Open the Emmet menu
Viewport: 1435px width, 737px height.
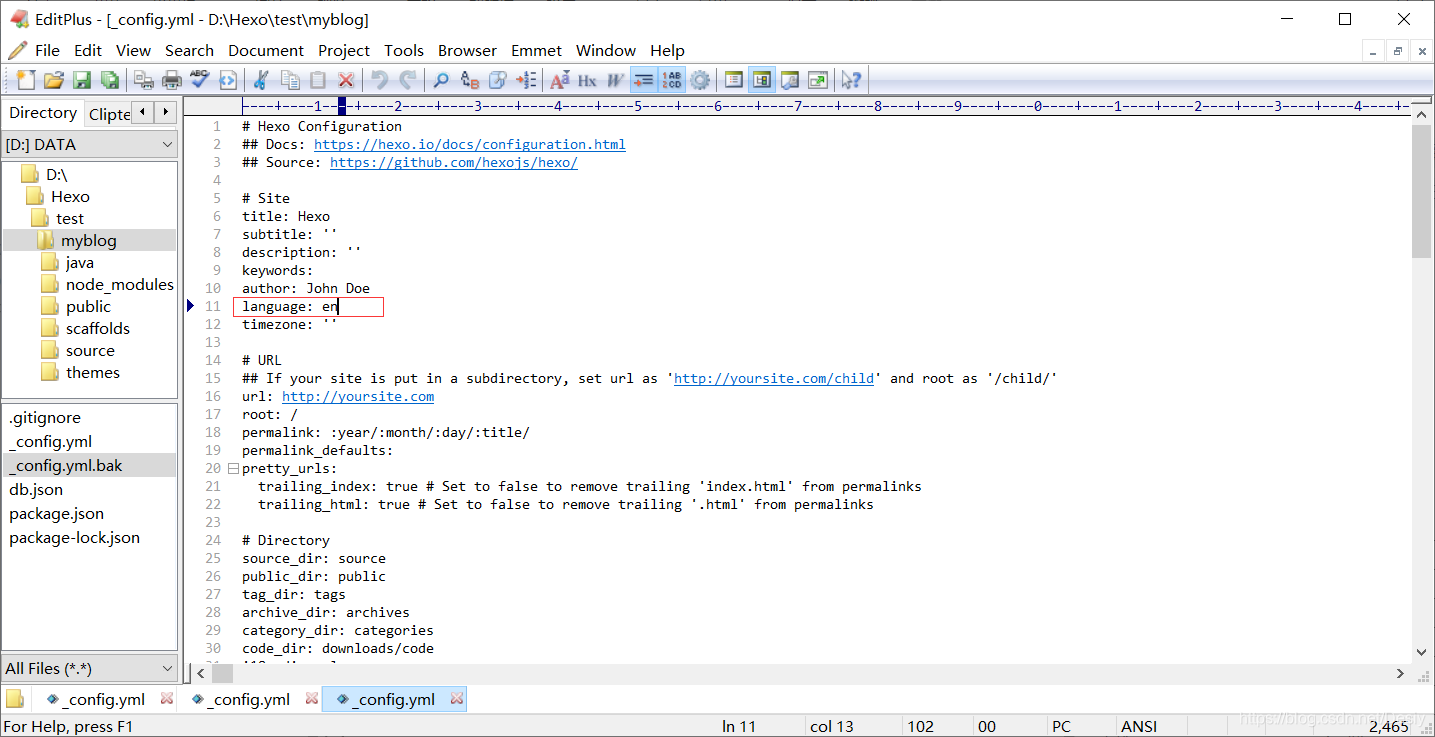coord(536,50)
